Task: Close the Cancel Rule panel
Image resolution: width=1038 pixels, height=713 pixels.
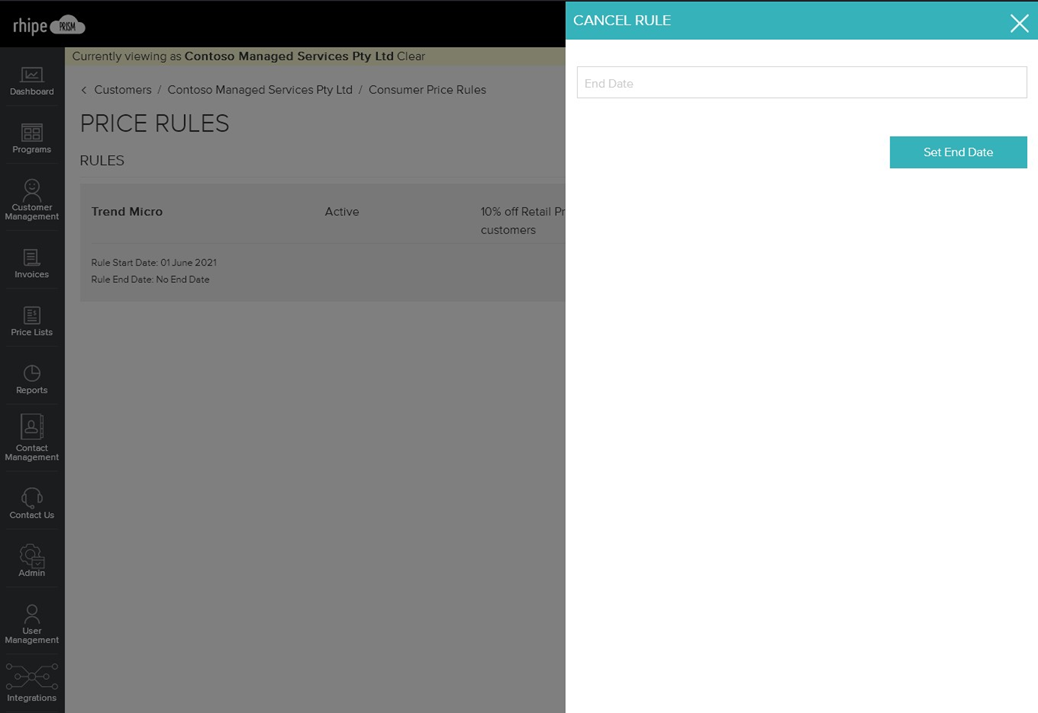Action: click(x=1018, y=24)
